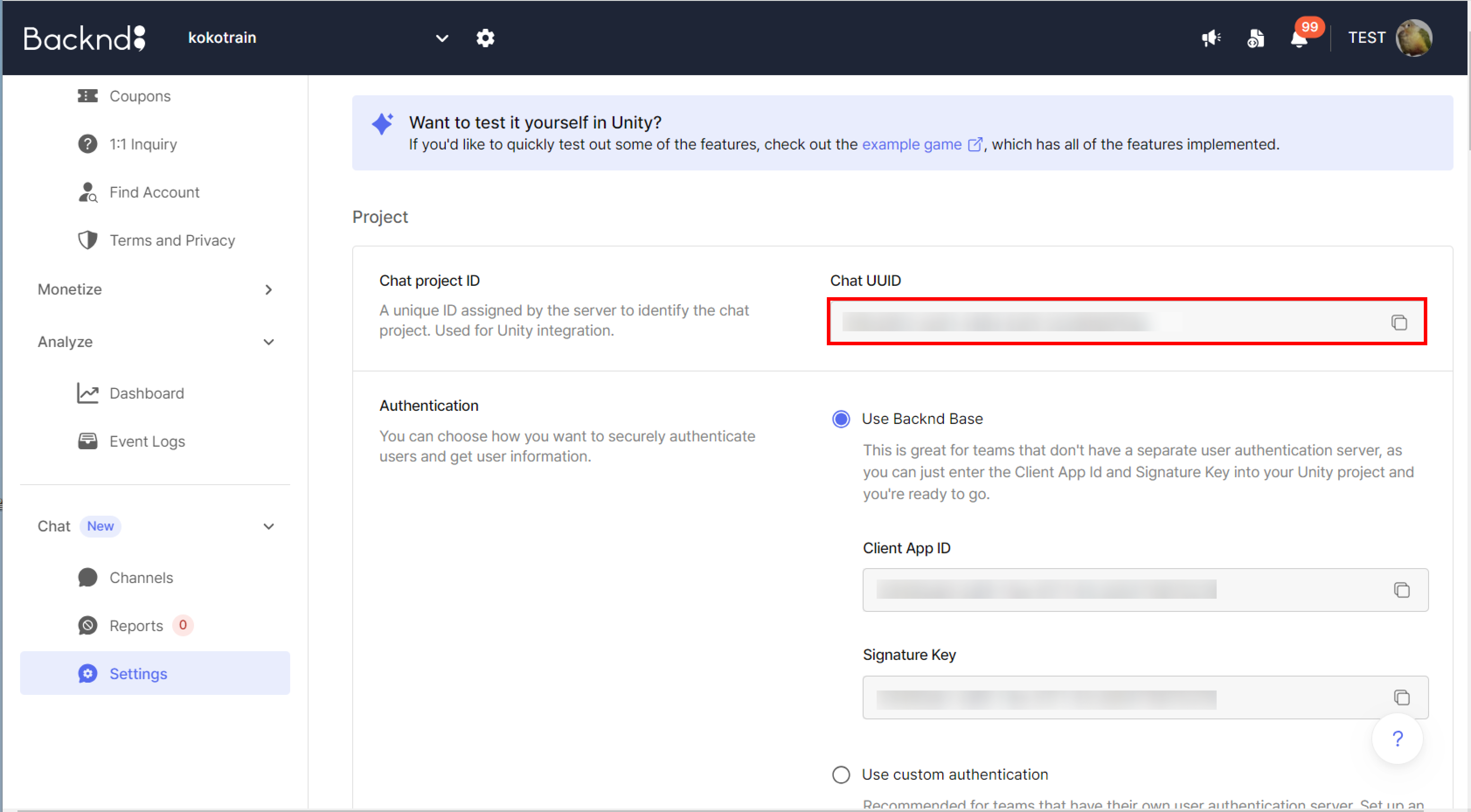Click the 1:1 Inquiry question icon
Screen dimensions: 1471x812
(x=87, y=144)
